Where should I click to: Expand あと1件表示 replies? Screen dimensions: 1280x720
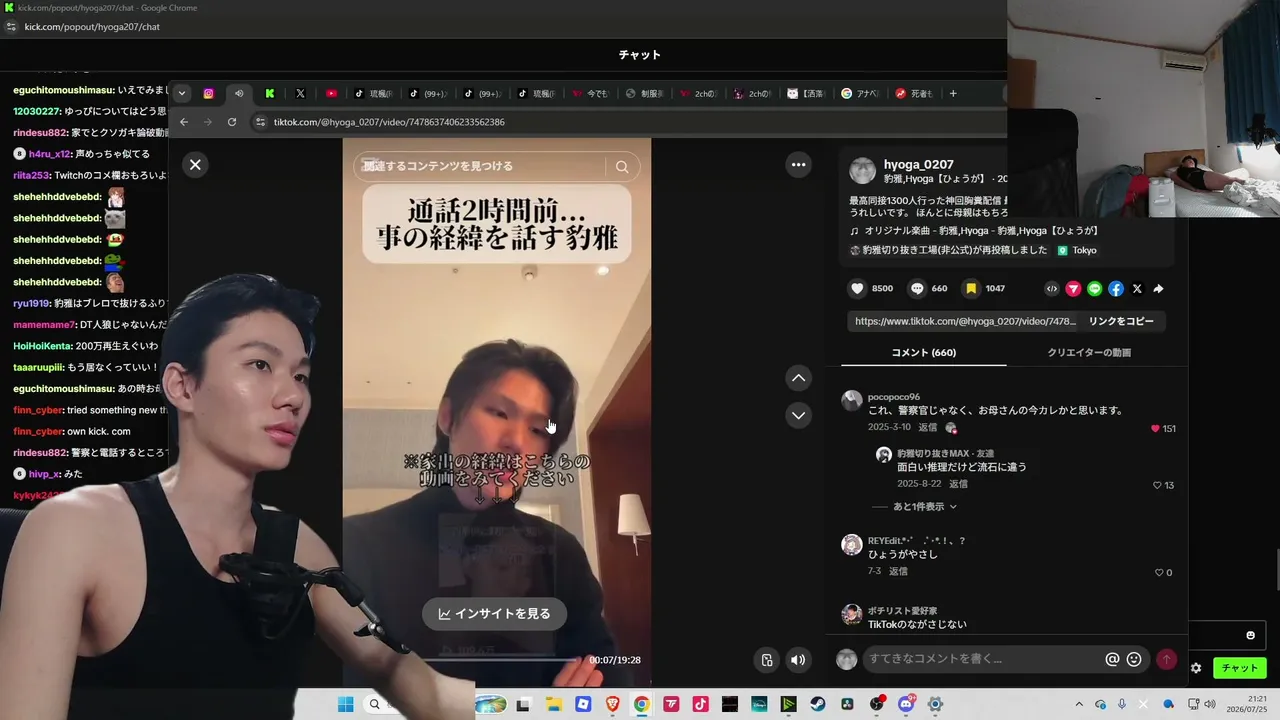[925, 507]
